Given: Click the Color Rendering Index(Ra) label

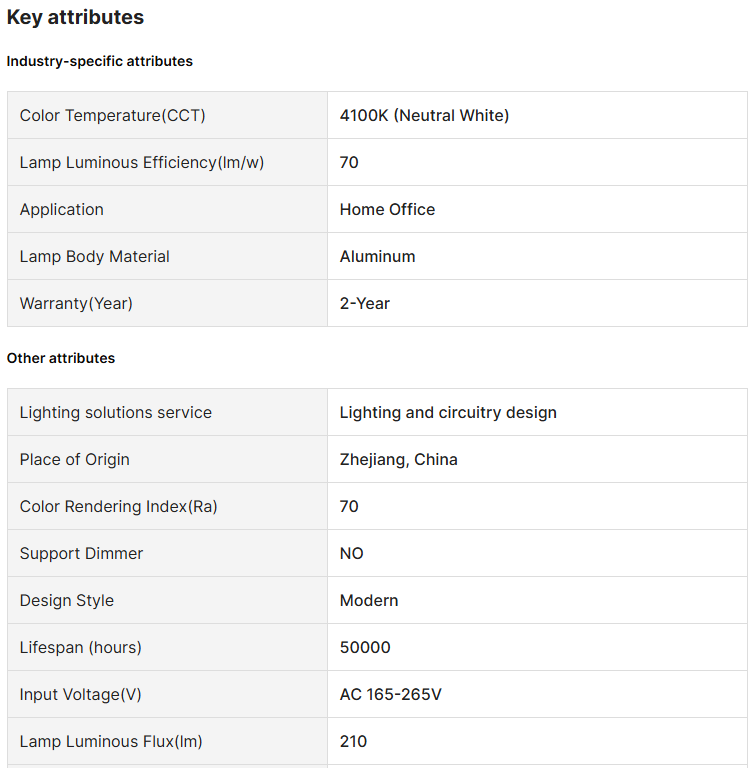Looking at the screenshot, I should pyautogui.click(x=119, y=507).
